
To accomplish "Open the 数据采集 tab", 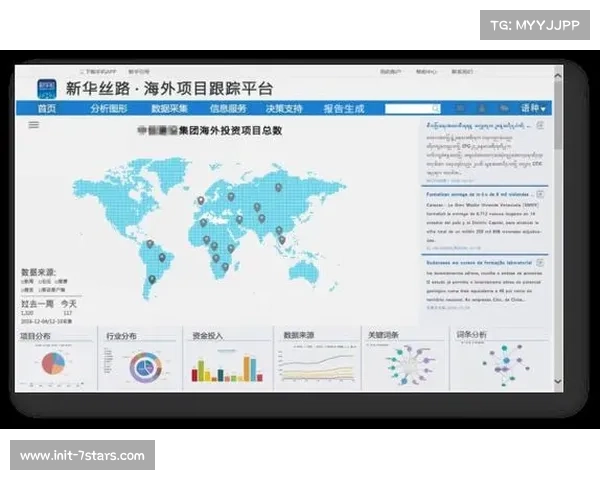I will pyautogui.click(x=169, y=109).
